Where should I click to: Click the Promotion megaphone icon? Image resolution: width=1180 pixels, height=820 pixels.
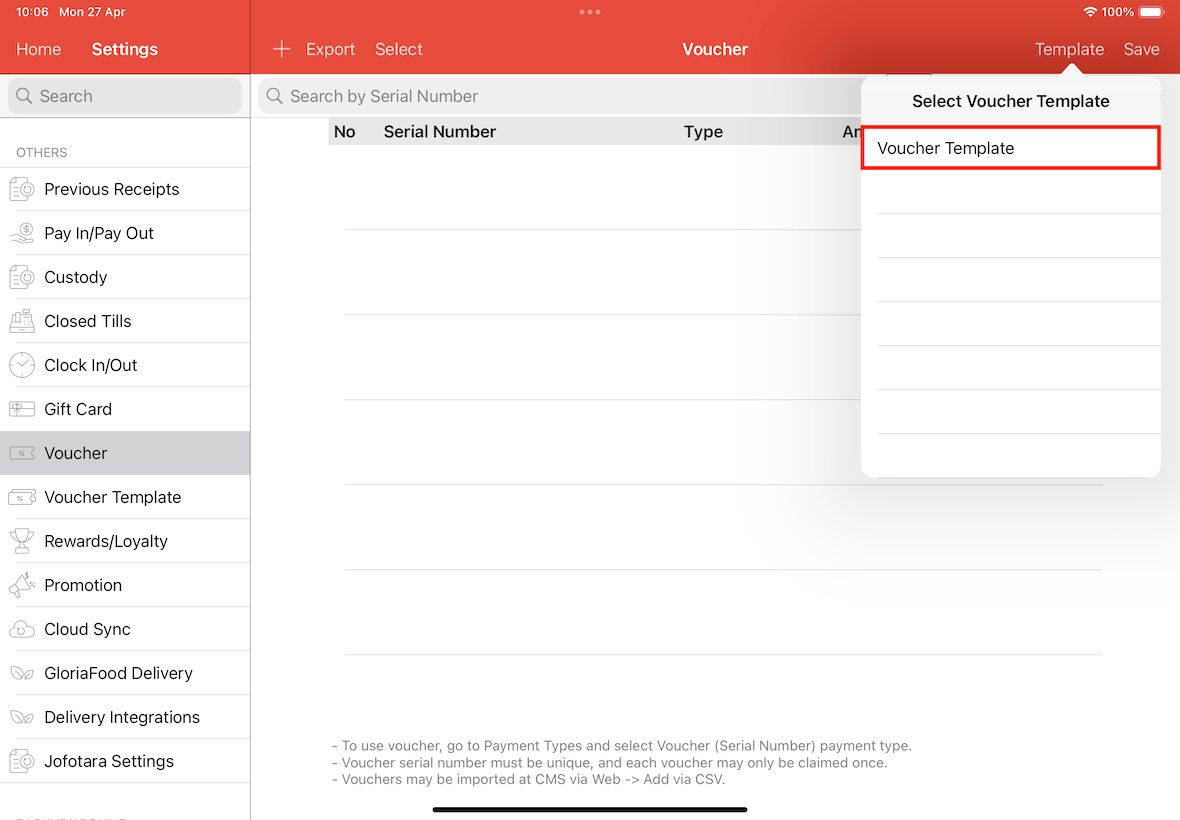click(22, 585)
